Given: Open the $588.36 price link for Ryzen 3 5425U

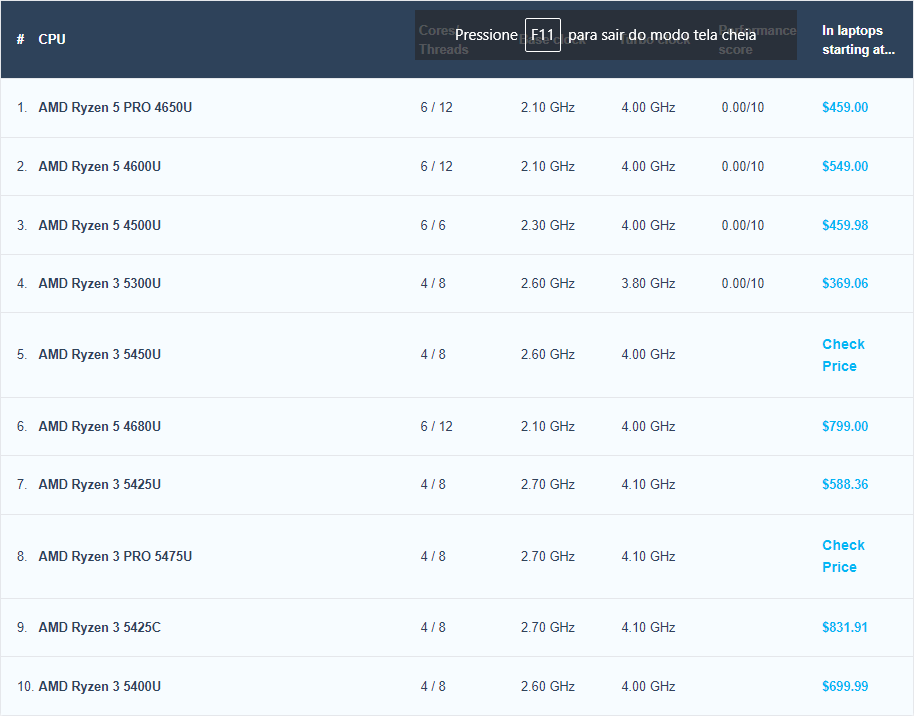Looking at the screenshot, I should tap(845, 484).
